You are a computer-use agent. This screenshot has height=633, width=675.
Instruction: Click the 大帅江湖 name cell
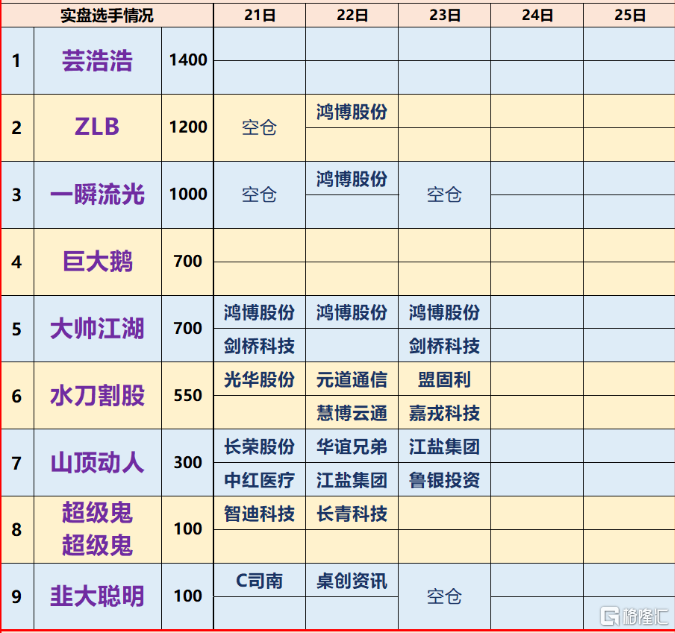click(97, 328)
